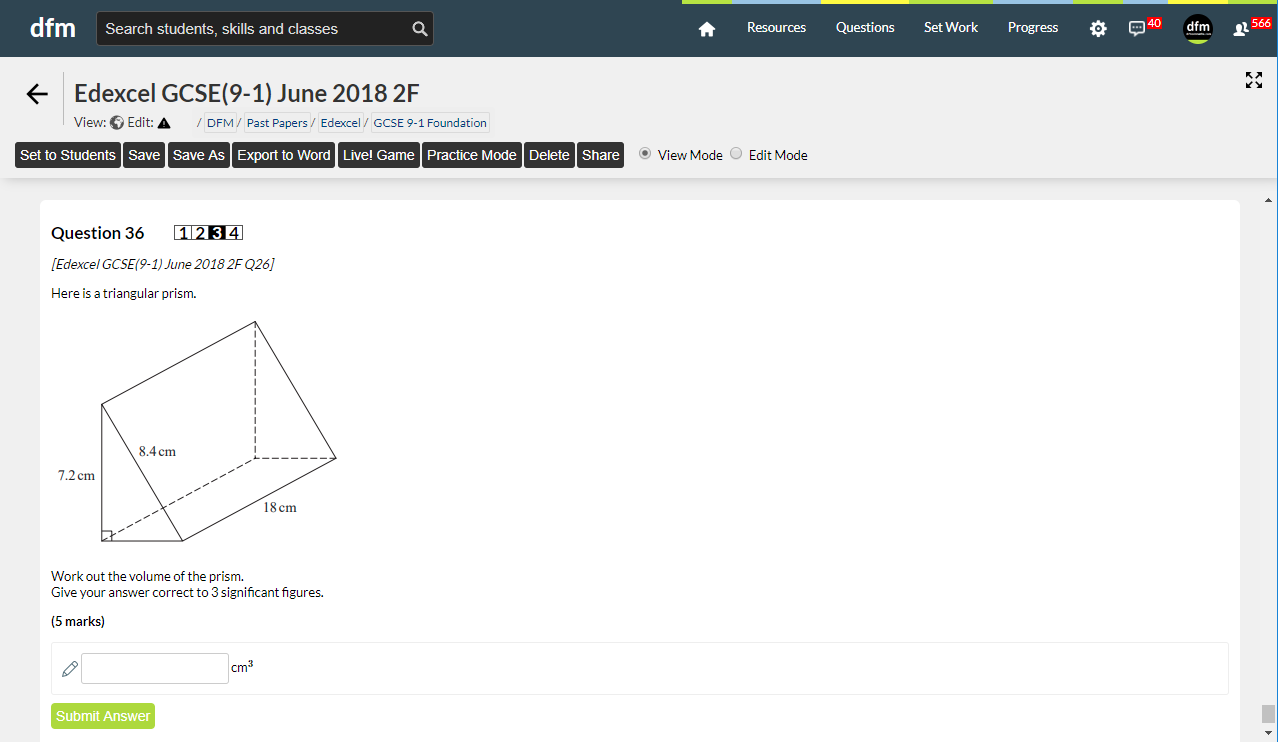Viewport: 1278px width, 742px height.
Task: Open the Resources menu
Action: [776, 28]
